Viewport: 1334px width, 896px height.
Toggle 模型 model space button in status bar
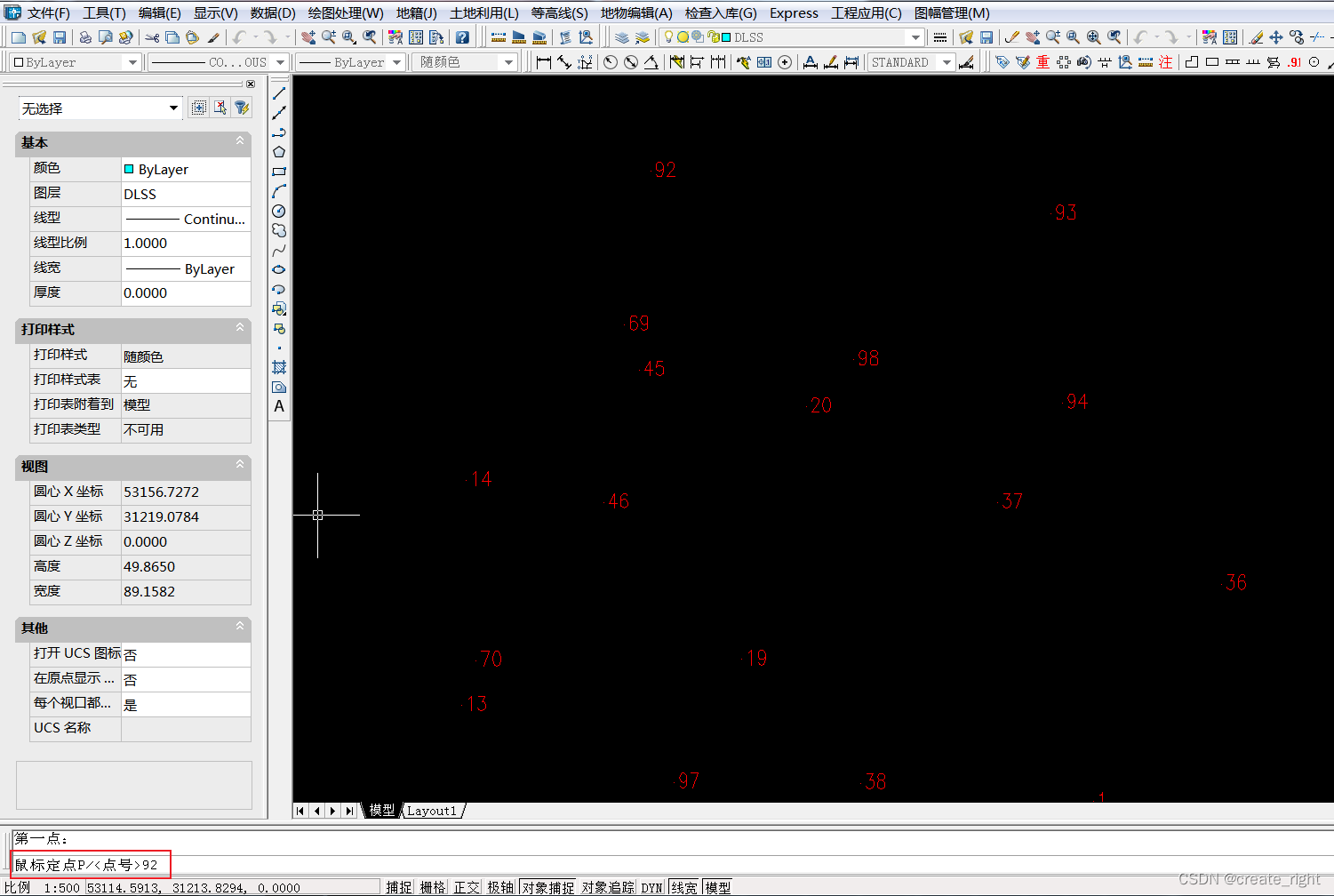click(x=718, y=887)
